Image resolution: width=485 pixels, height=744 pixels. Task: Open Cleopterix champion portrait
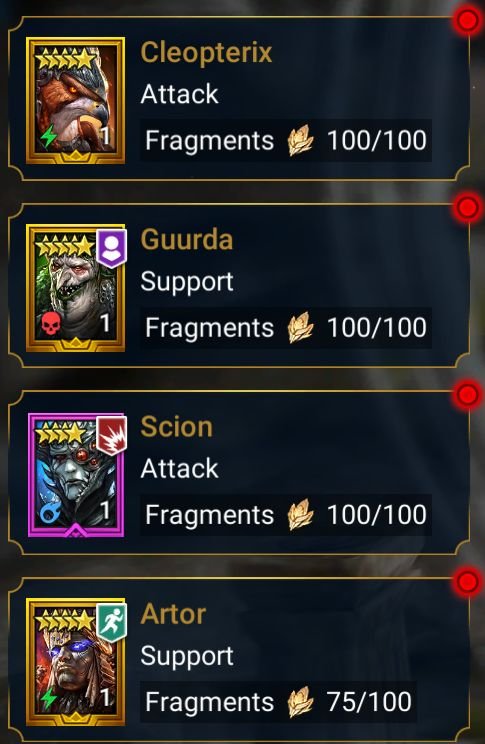coord(75,101)
